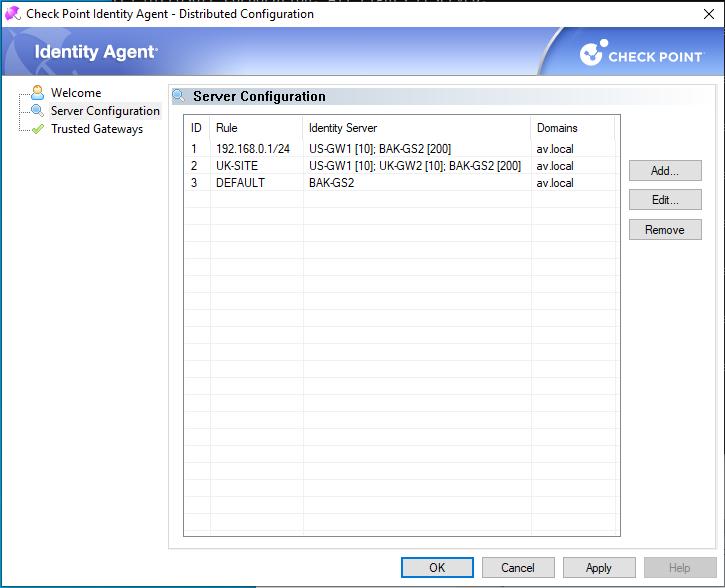Select the DEFAULT rule row
Viewport: 725px width, 588px height.
pyautogui.click(x=401, y=183)
